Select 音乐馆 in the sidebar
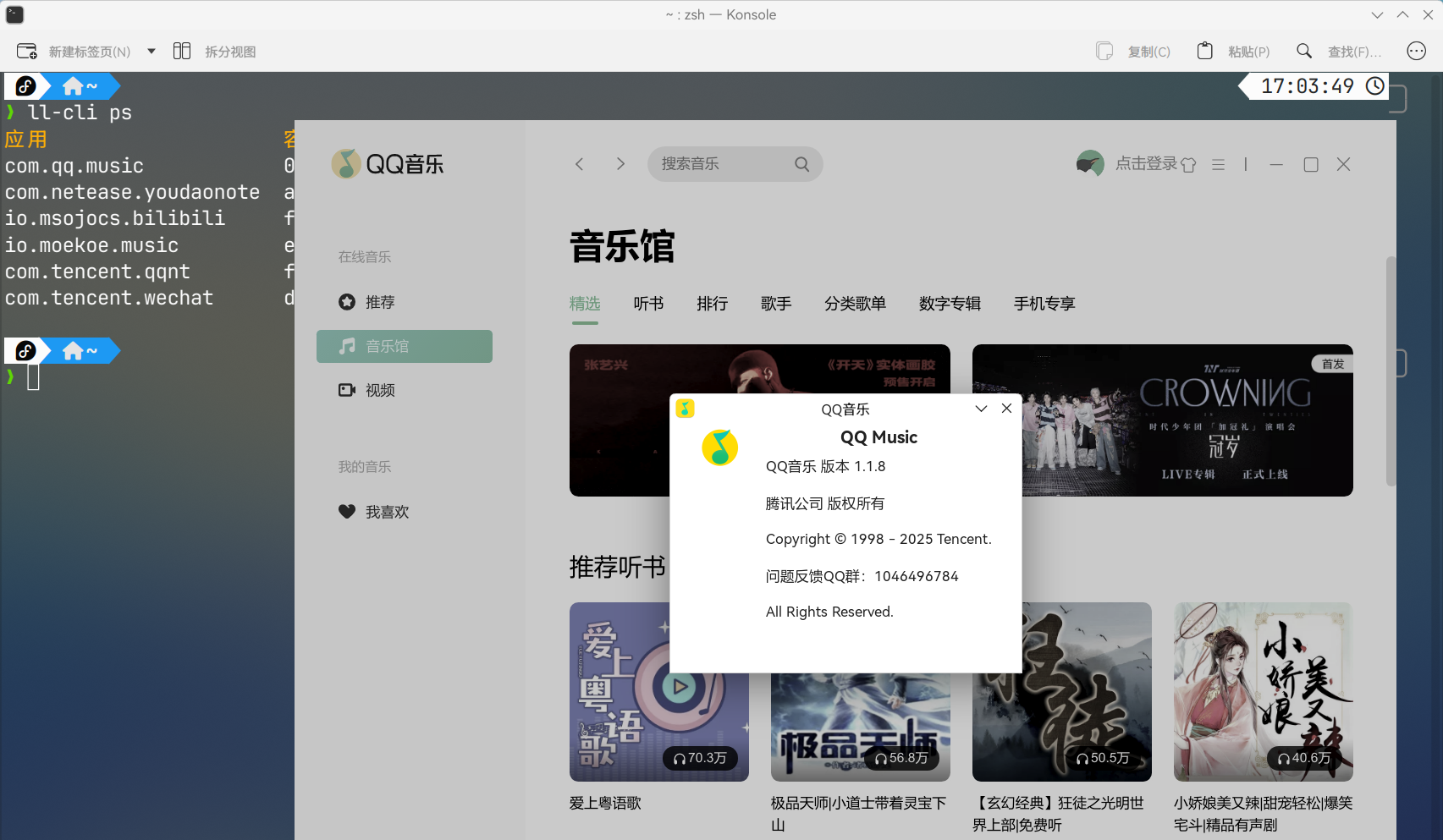1443x840 pixels. 405,346
